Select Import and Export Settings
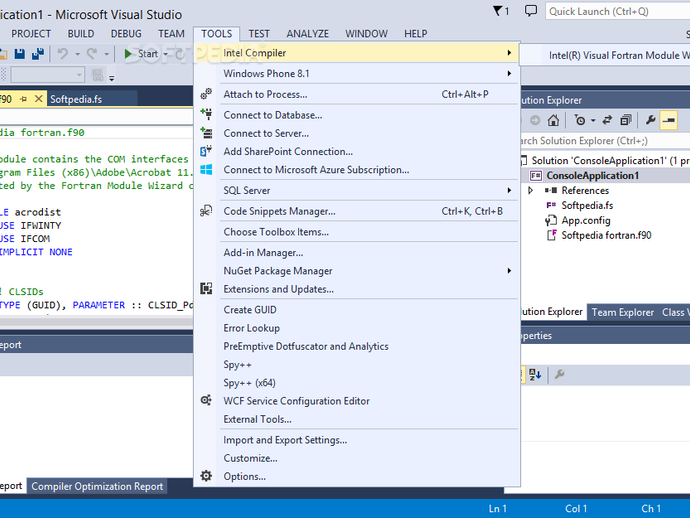 coord(356,440)
